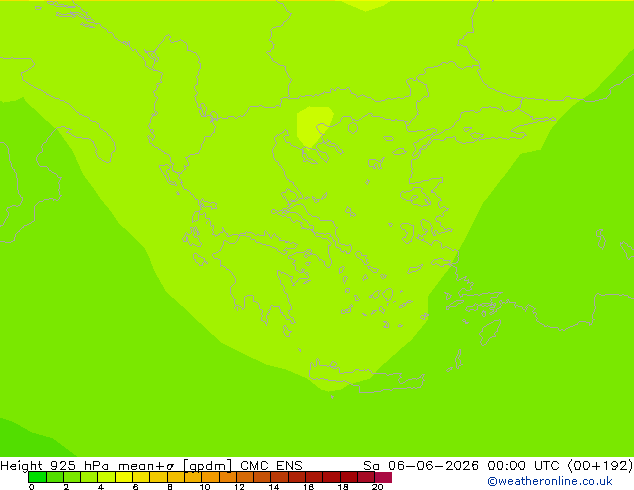Click the '00:00 UTC' time text
Screen dimensions: 634x490
click(524, 466)
